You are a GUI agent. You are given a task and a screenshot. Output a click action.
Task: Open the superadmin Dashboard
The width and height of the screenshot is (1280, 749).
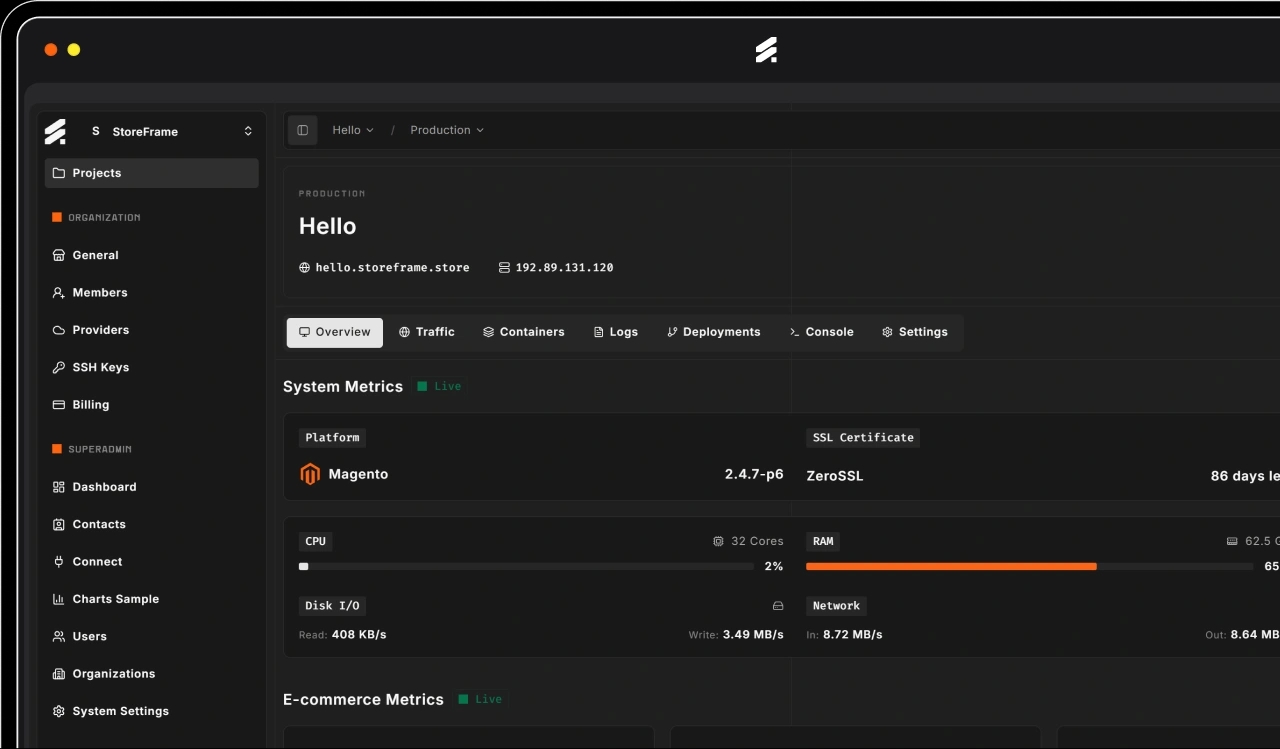click(x=152, y=487)
